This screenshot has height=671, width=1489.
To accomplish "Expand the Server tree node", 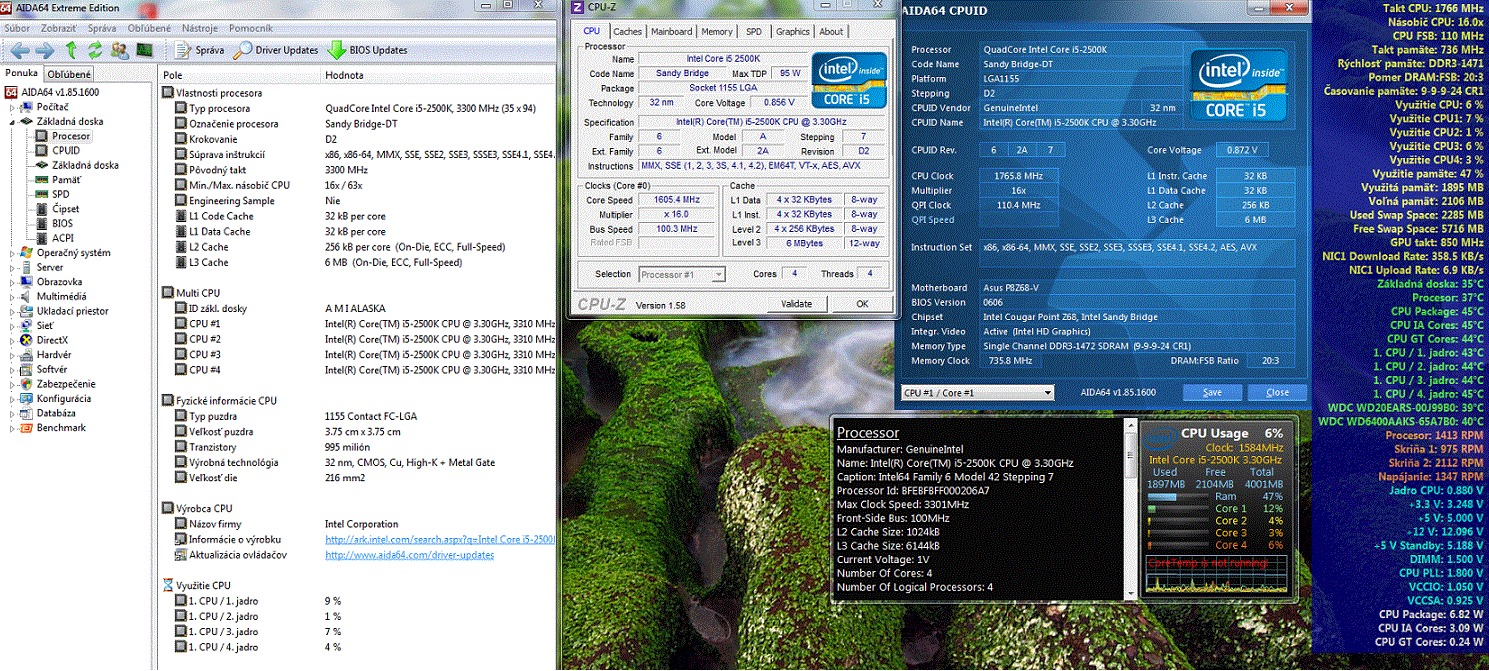I will tap(13, 268).
